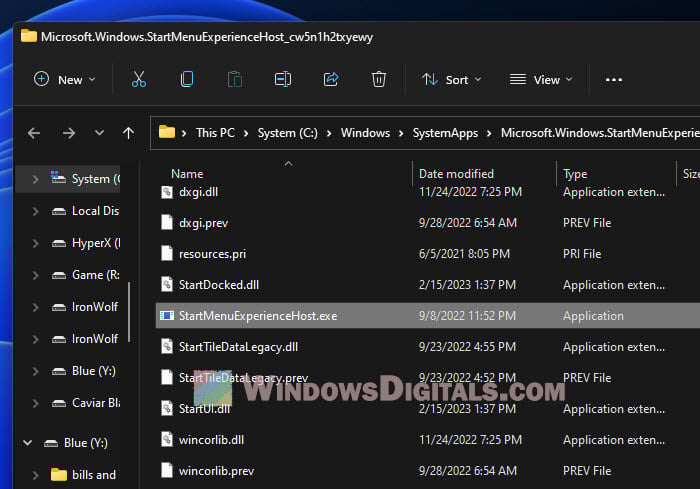Click chevron after This PC breadcrumb
This screenshot has width=700, height=489.
[x=246, y=133]
